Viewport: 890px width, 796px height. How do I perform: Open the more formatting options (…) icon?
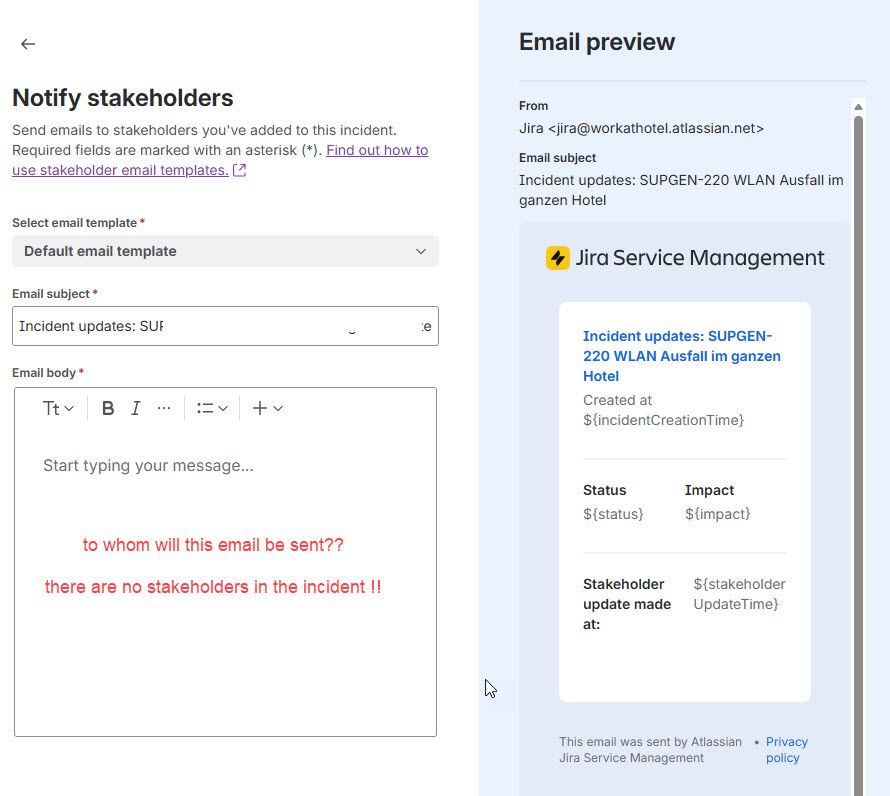pyautogui.click(x=164, y=407)
